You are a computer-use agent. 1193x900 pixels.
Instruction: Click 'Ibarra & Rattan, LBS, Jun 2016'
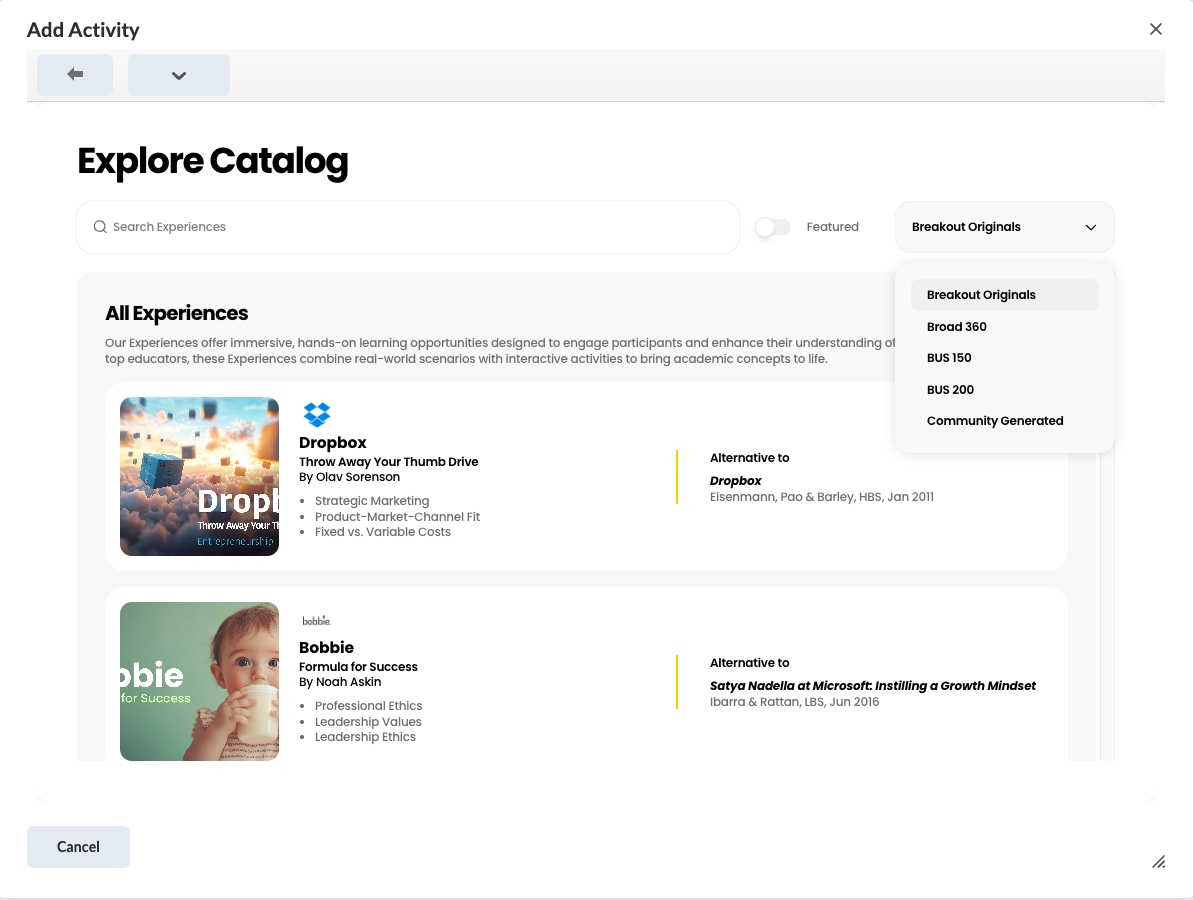pos(794,701)
